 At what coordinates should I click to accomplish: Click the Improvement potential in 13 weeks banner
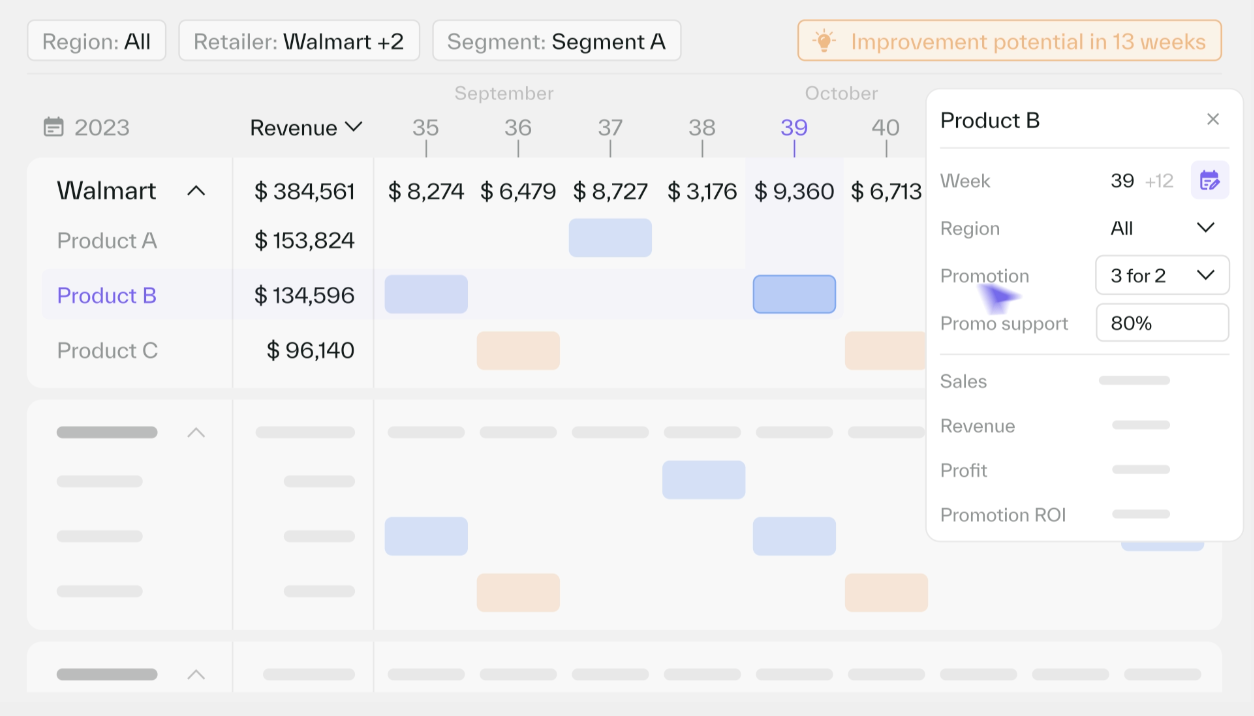click(x=1008, y=41)
